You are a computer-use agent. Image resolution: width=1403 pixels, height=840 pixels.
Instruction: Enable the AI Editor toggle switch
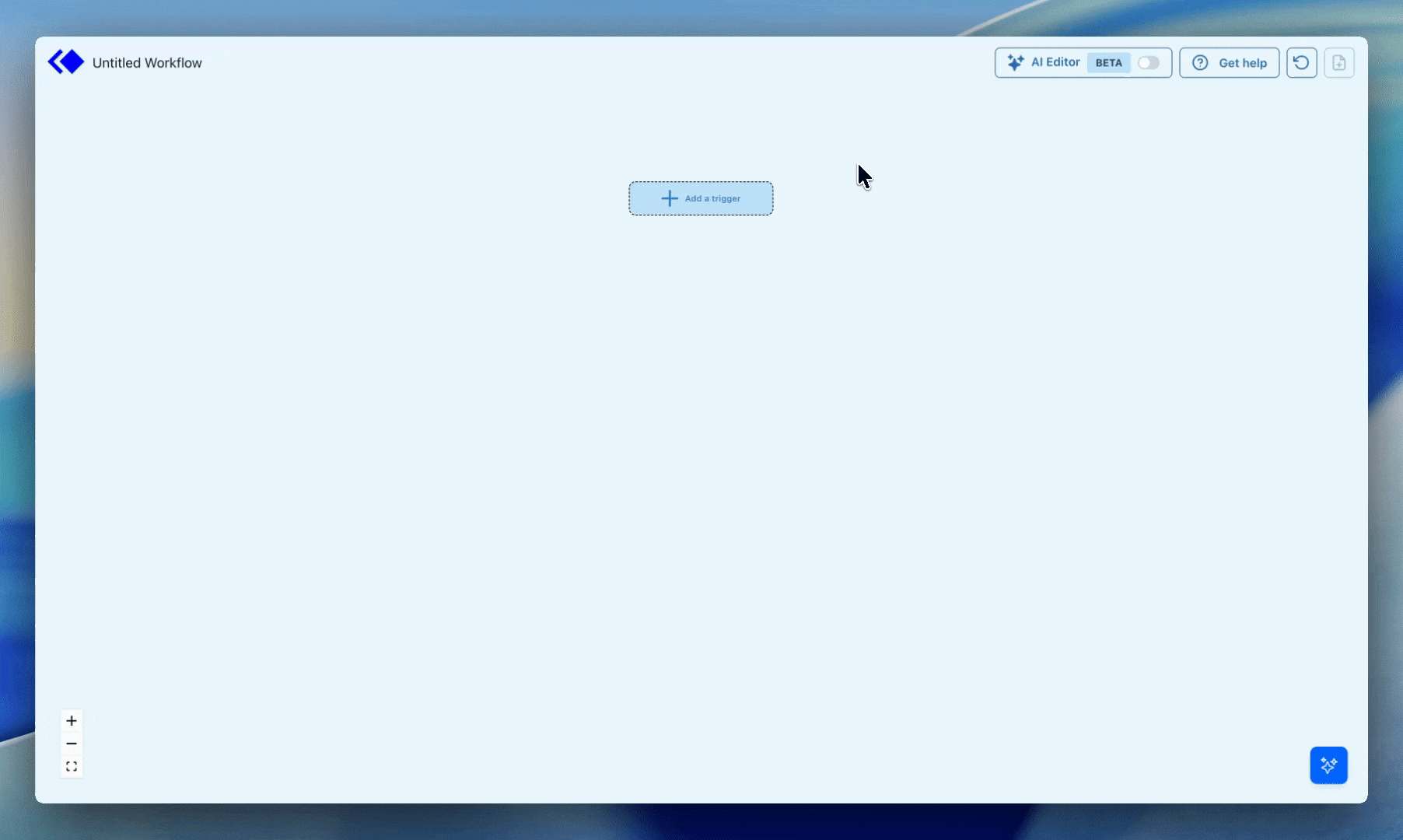pyautogui.click(x=1149, y=63)
